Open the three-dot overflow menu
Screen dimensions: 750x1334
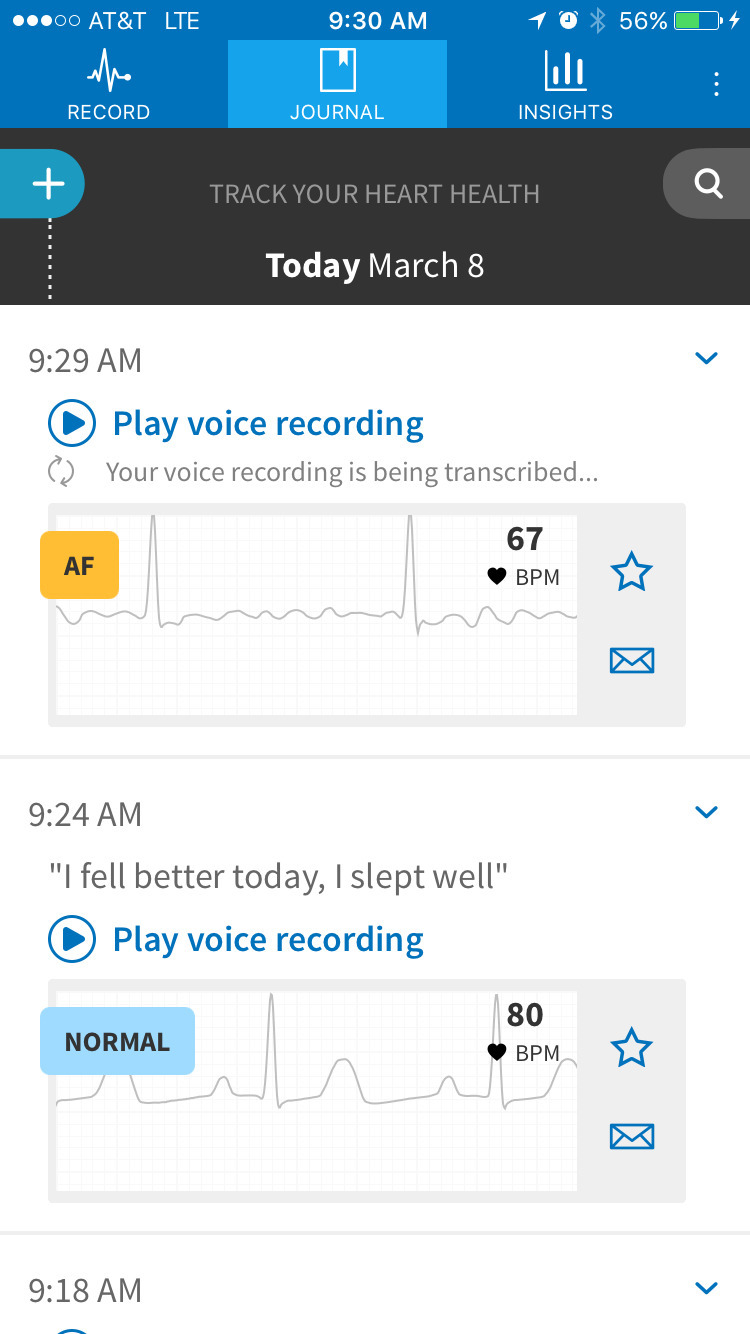pyautogui.click(x=716, y=84)
